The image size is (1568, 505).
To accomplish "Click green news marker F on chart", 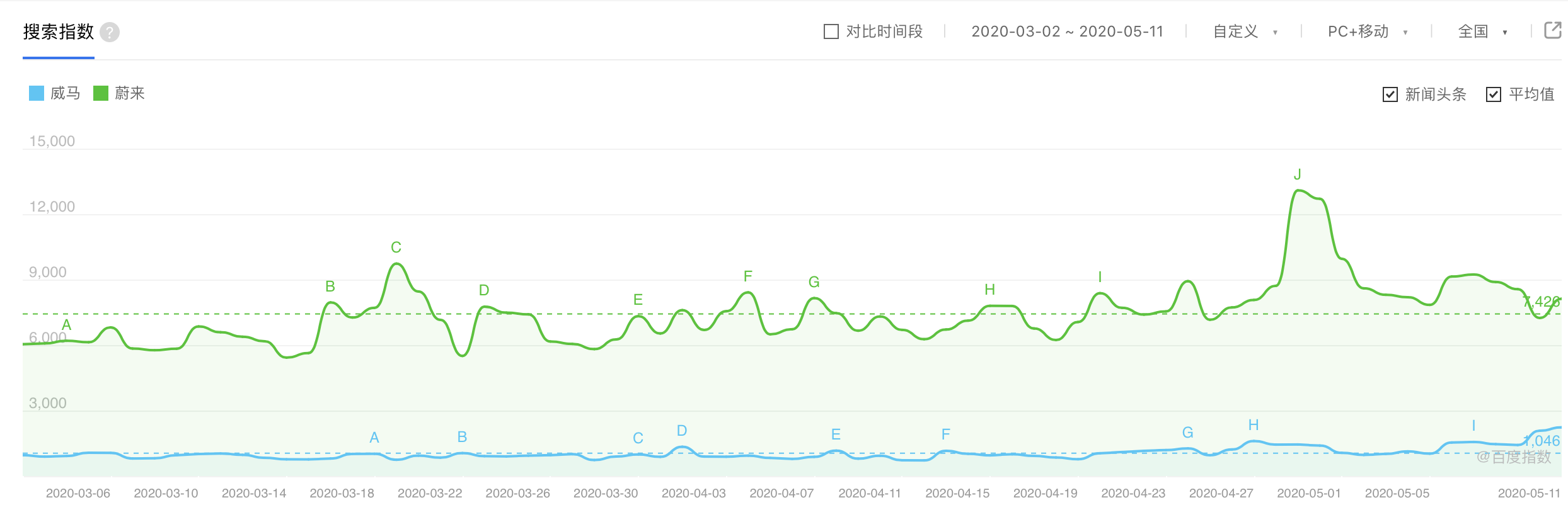I will [x=748, y=276].
